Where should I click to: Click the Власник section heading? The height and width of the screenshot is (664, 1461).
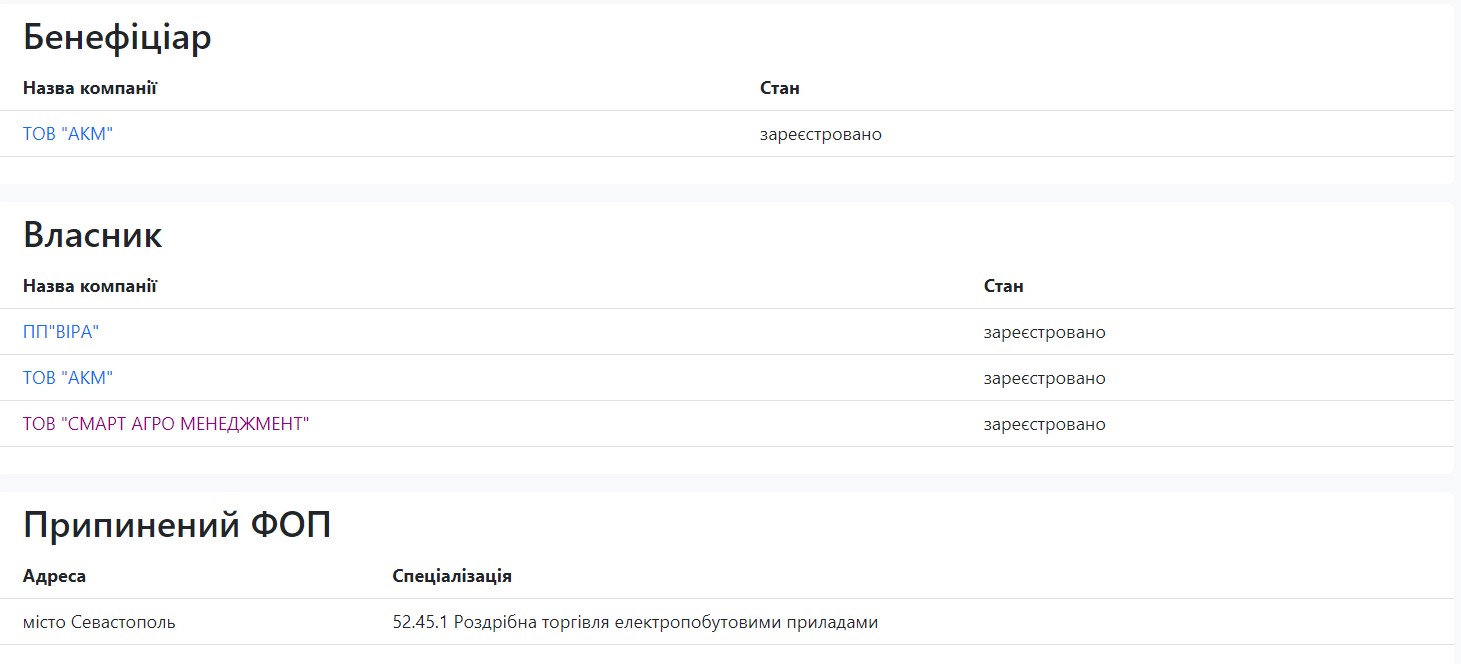tap(92, 236)
